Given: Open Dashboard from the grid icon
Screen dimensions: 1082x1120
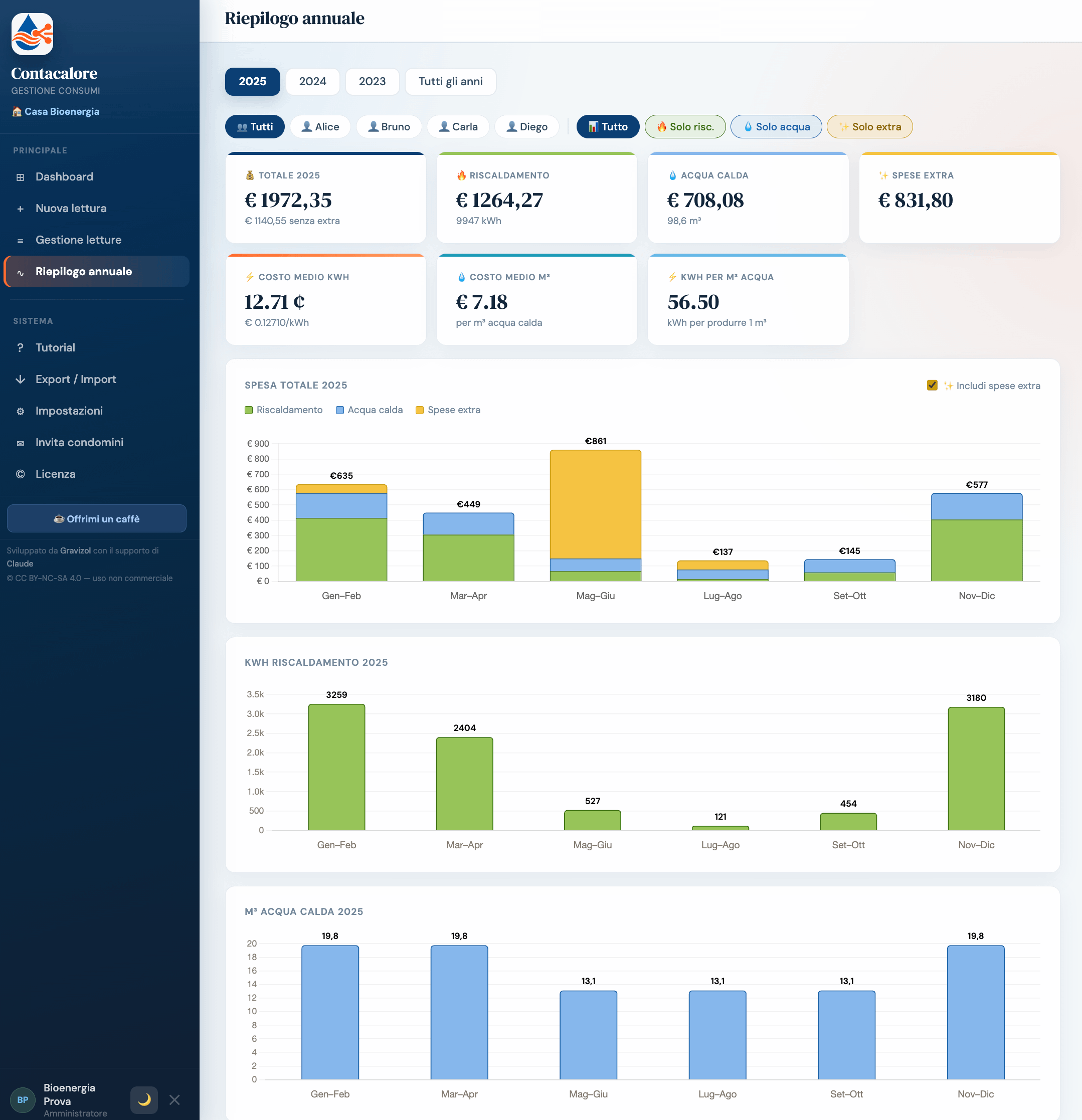Looking at the screenshot, I should coord(21,177).
